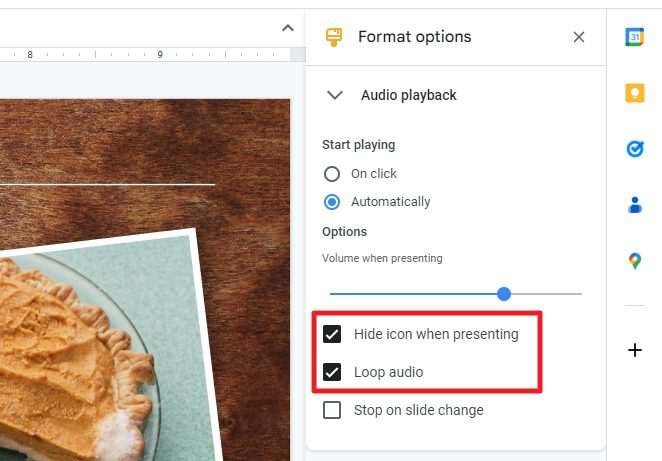Click the Format options title
This screenshot has height=461, width=662.
415,37
